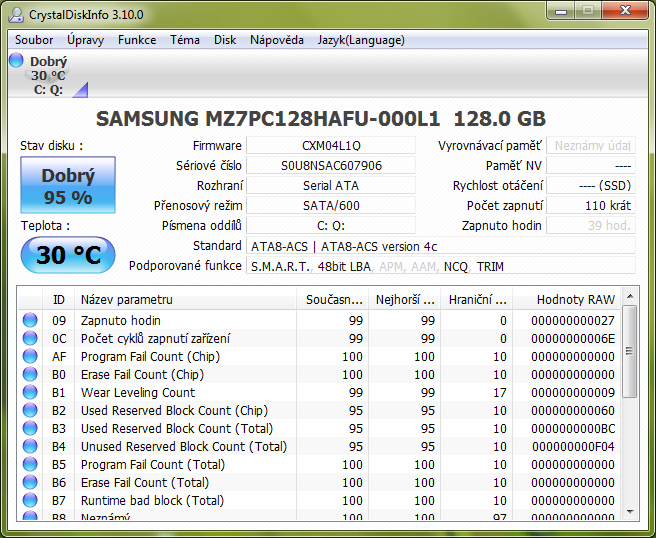Click the Dobrý 95 % health status button
Screen dimensions: 656x538
(x=68, y=187)
